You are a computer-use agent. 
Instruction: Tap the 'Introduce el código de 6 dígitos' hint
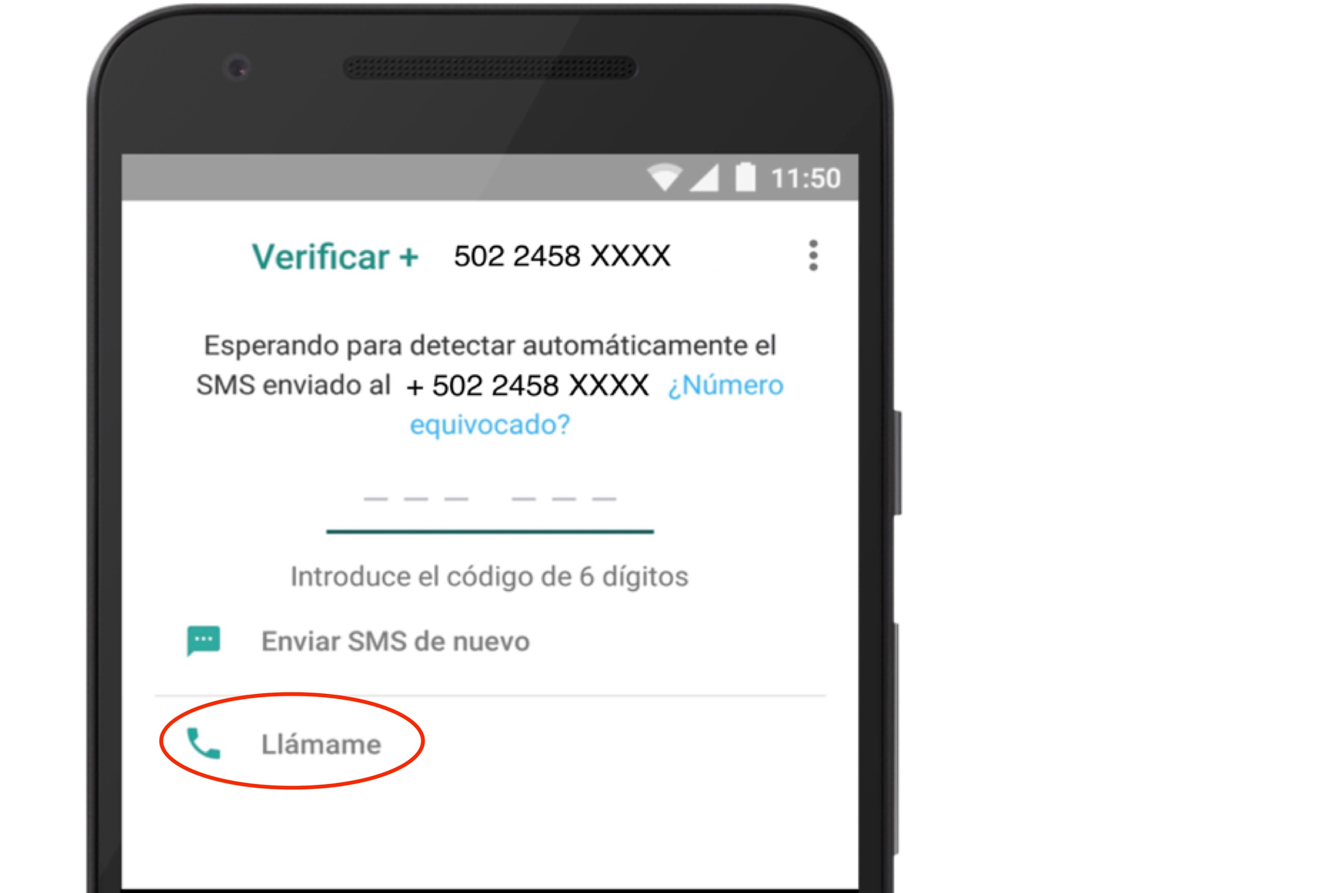coord(489,577)
